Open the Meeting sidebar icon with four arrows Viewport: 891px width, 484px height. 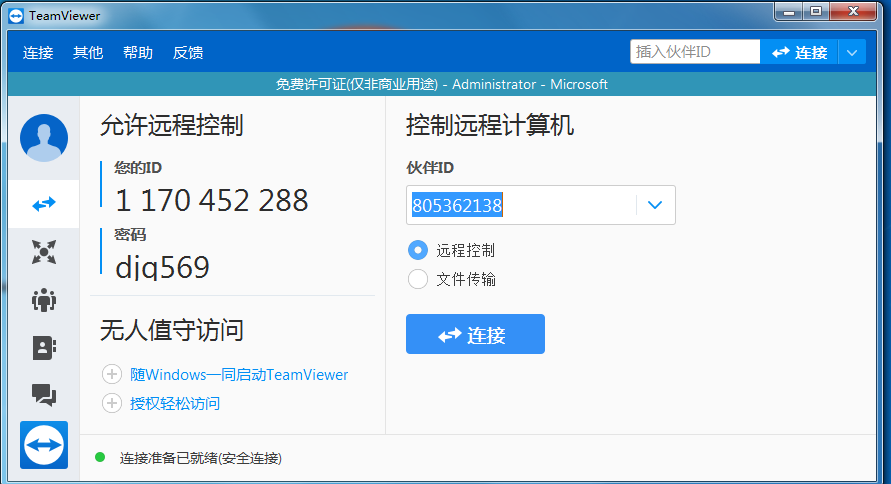point(44,252)
